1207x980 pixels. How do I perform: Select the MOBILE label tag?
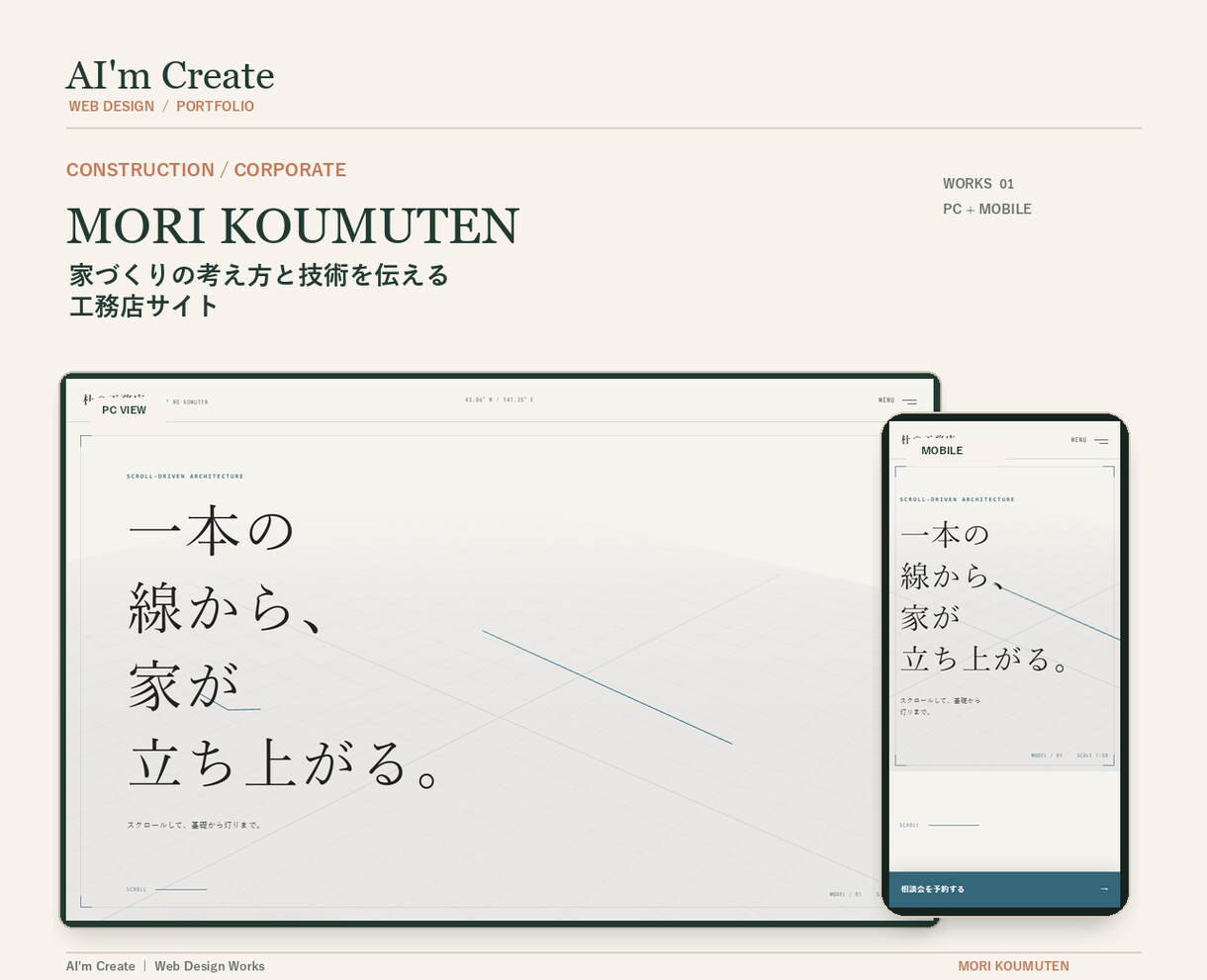[x=942, y=450]
